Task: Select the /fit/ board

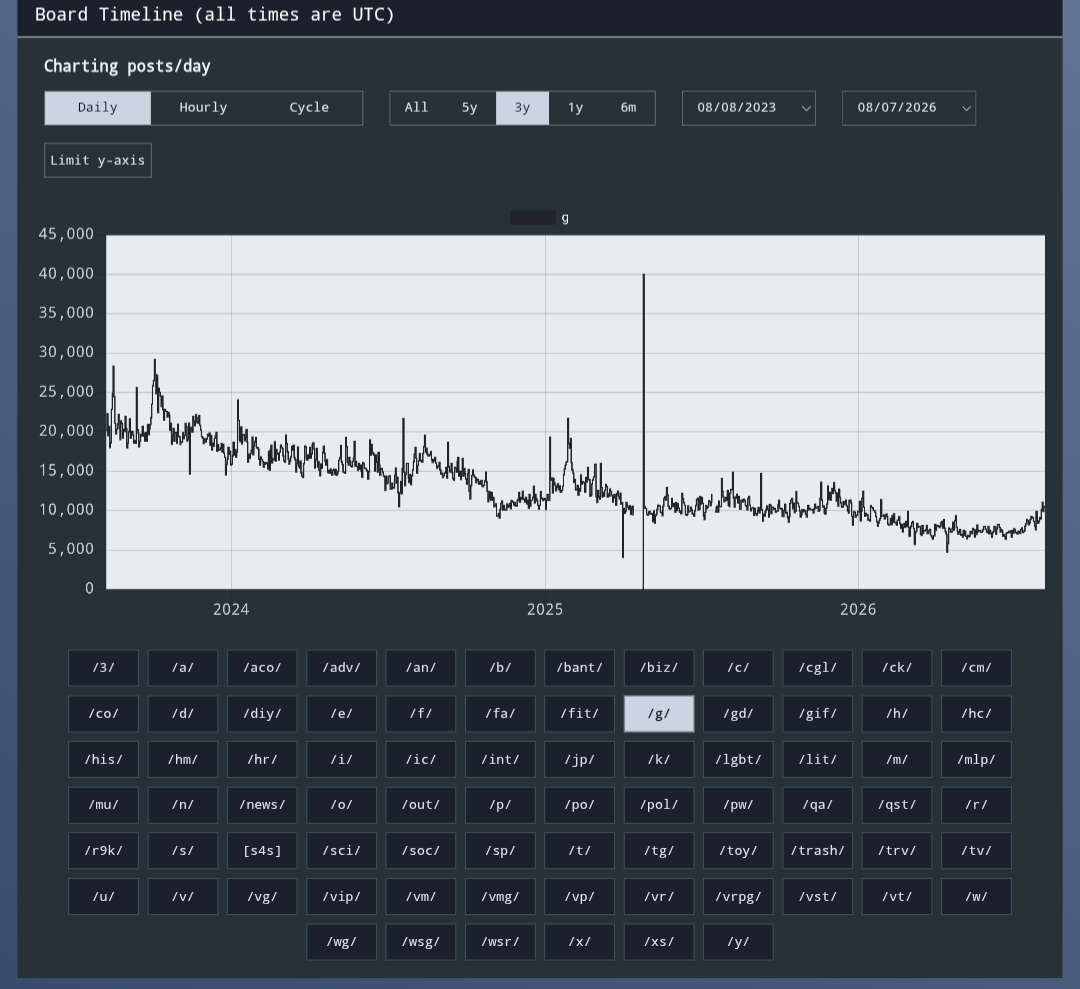Action: click(579, 714)
